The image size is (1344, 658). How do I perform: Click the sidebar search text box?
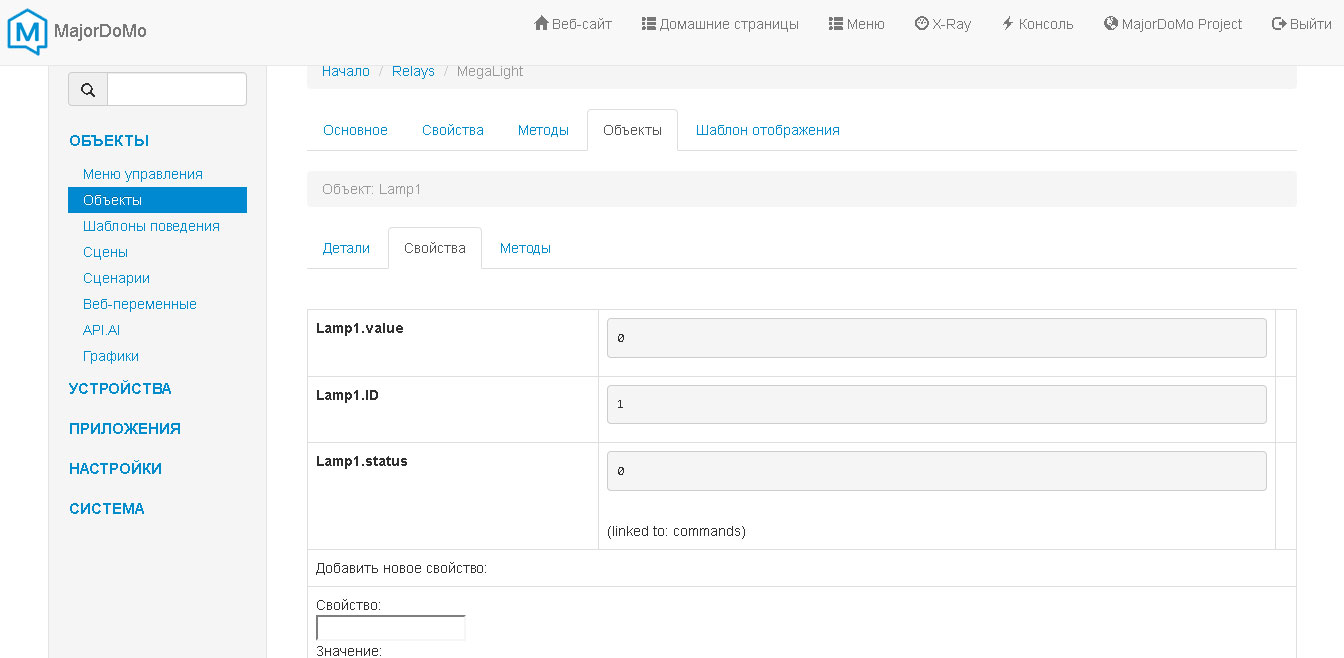[x=176, y=90]
